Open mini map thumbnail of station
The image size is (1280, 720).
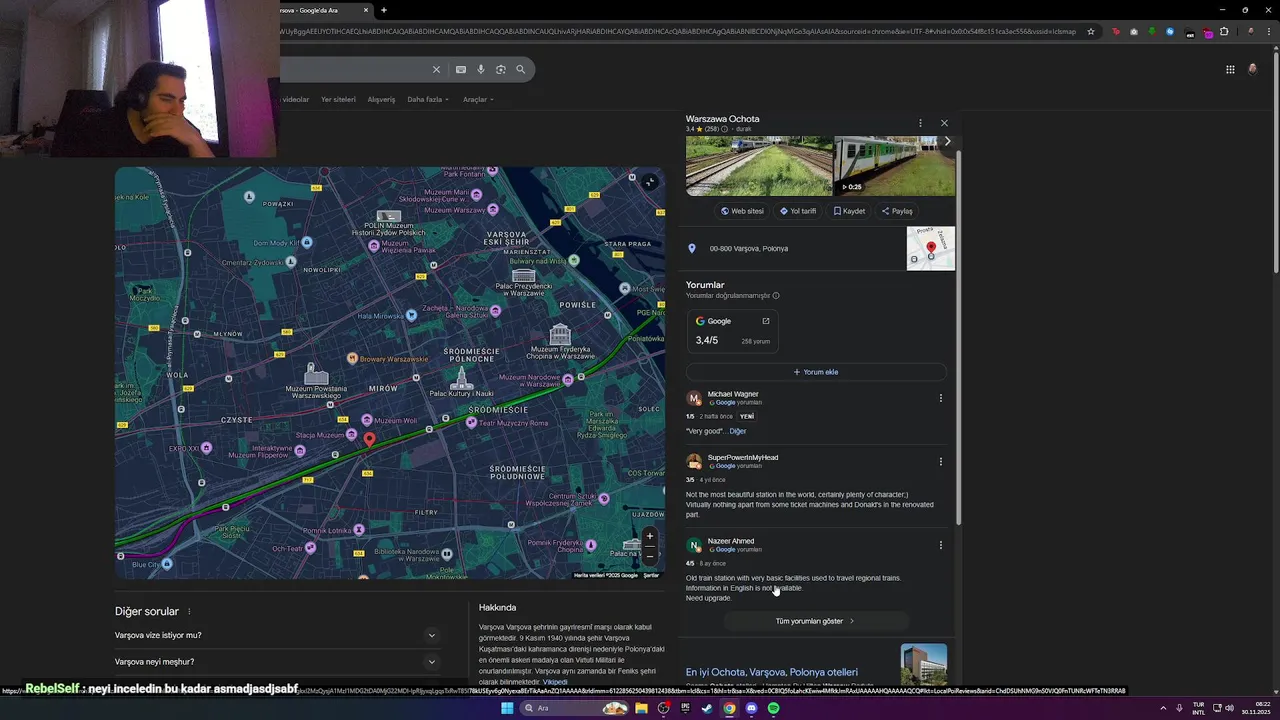[930, 248]
